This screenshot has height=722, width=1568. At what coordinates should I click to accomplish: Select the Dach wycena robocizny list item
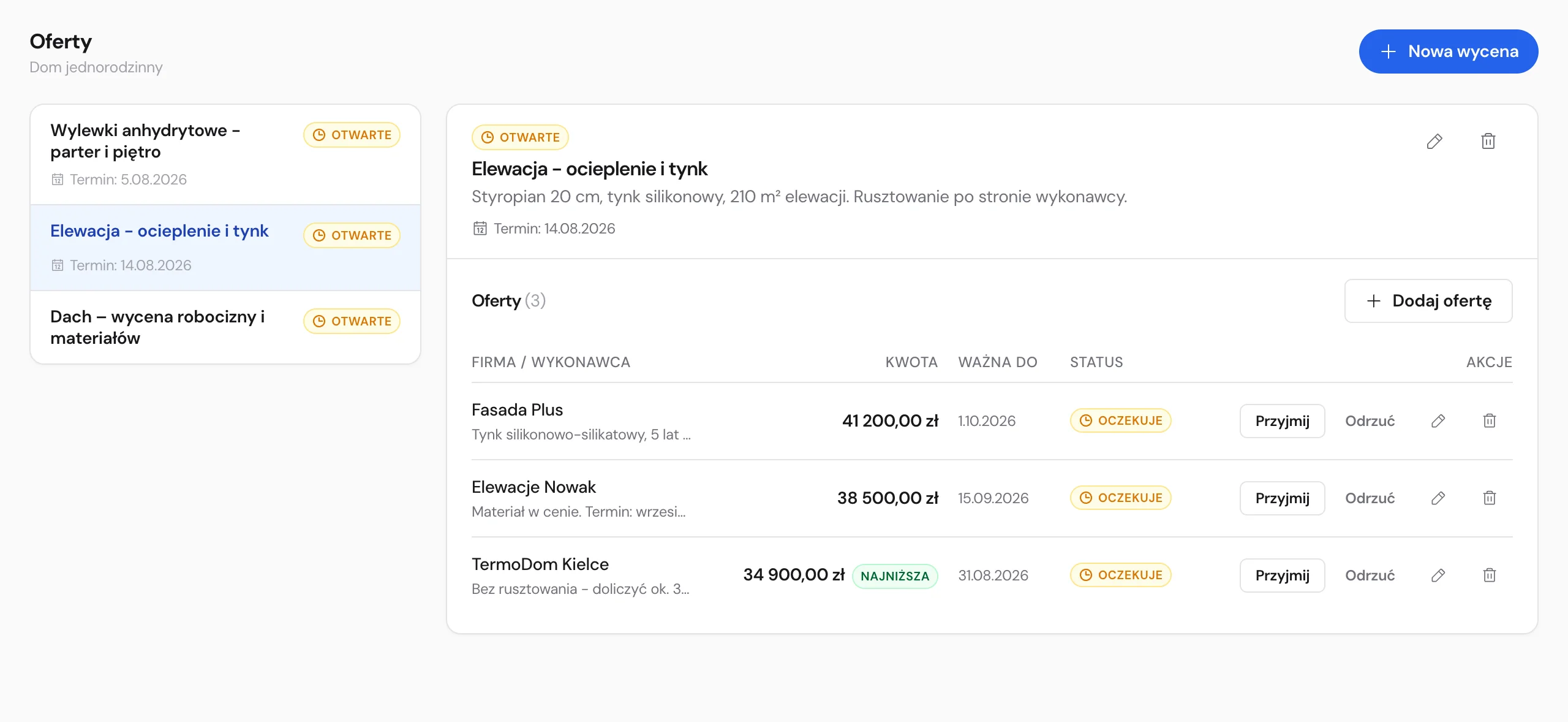coord(225,327)
